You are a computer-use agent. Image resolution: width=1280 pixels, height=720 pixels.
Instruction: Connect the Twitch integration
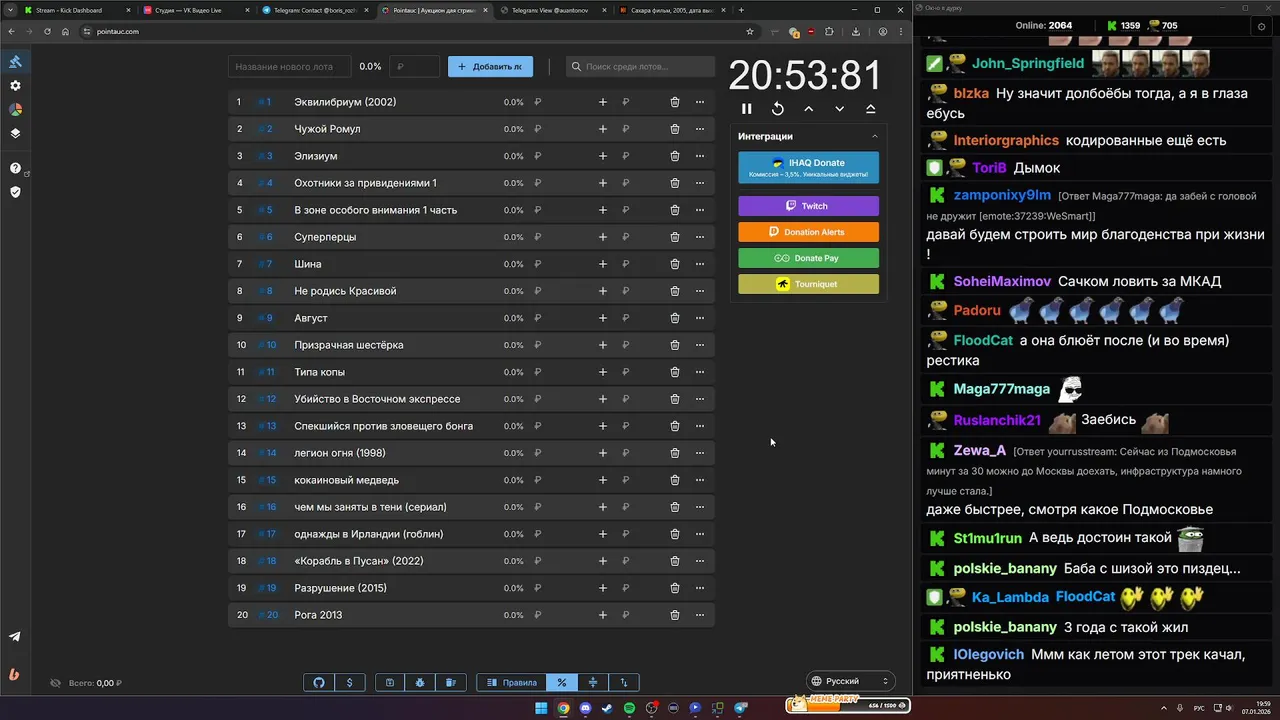(x=808, y=206)
